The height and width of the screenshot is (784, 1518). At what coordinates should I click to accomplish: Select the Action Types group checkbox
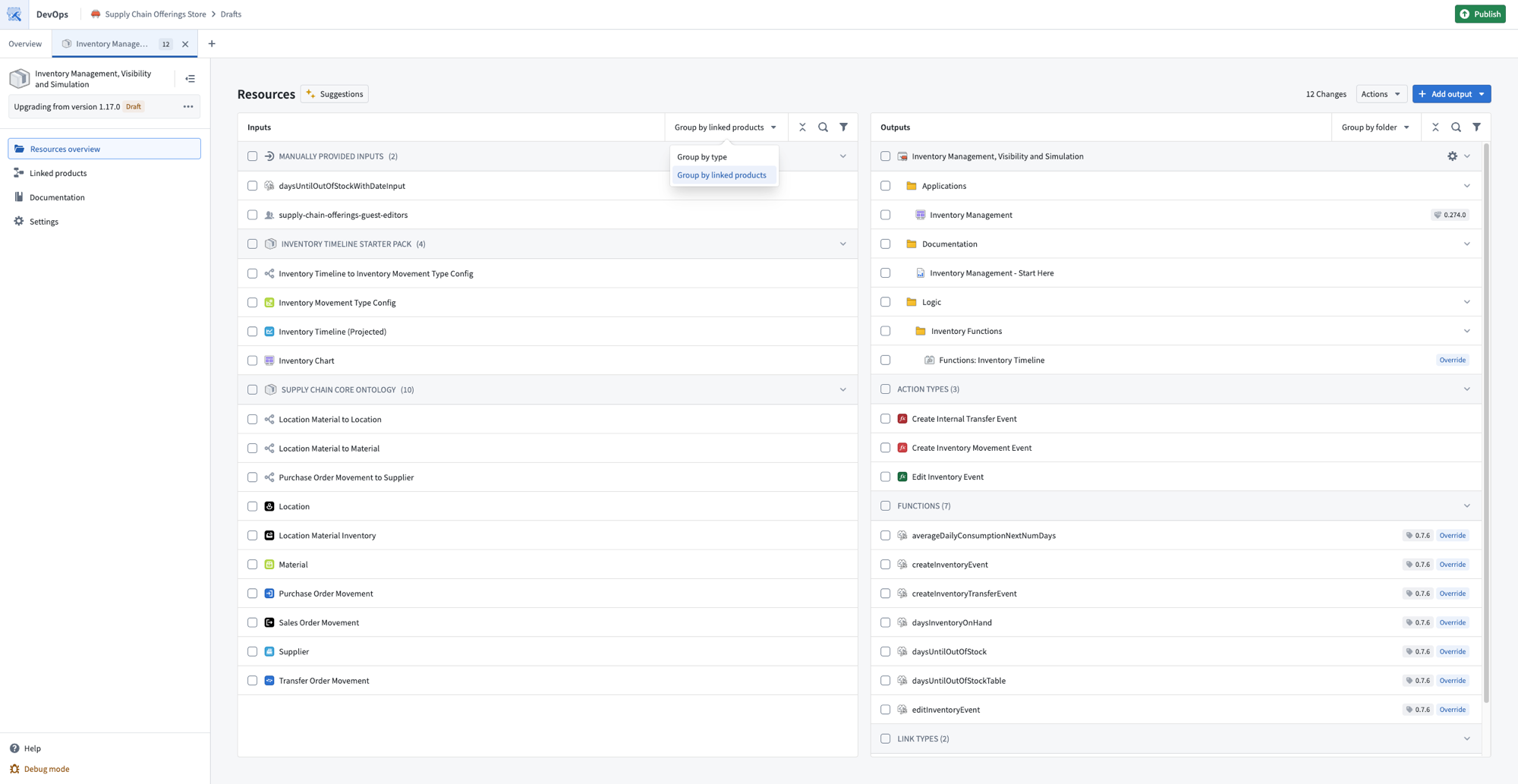[x=886, y=389]
